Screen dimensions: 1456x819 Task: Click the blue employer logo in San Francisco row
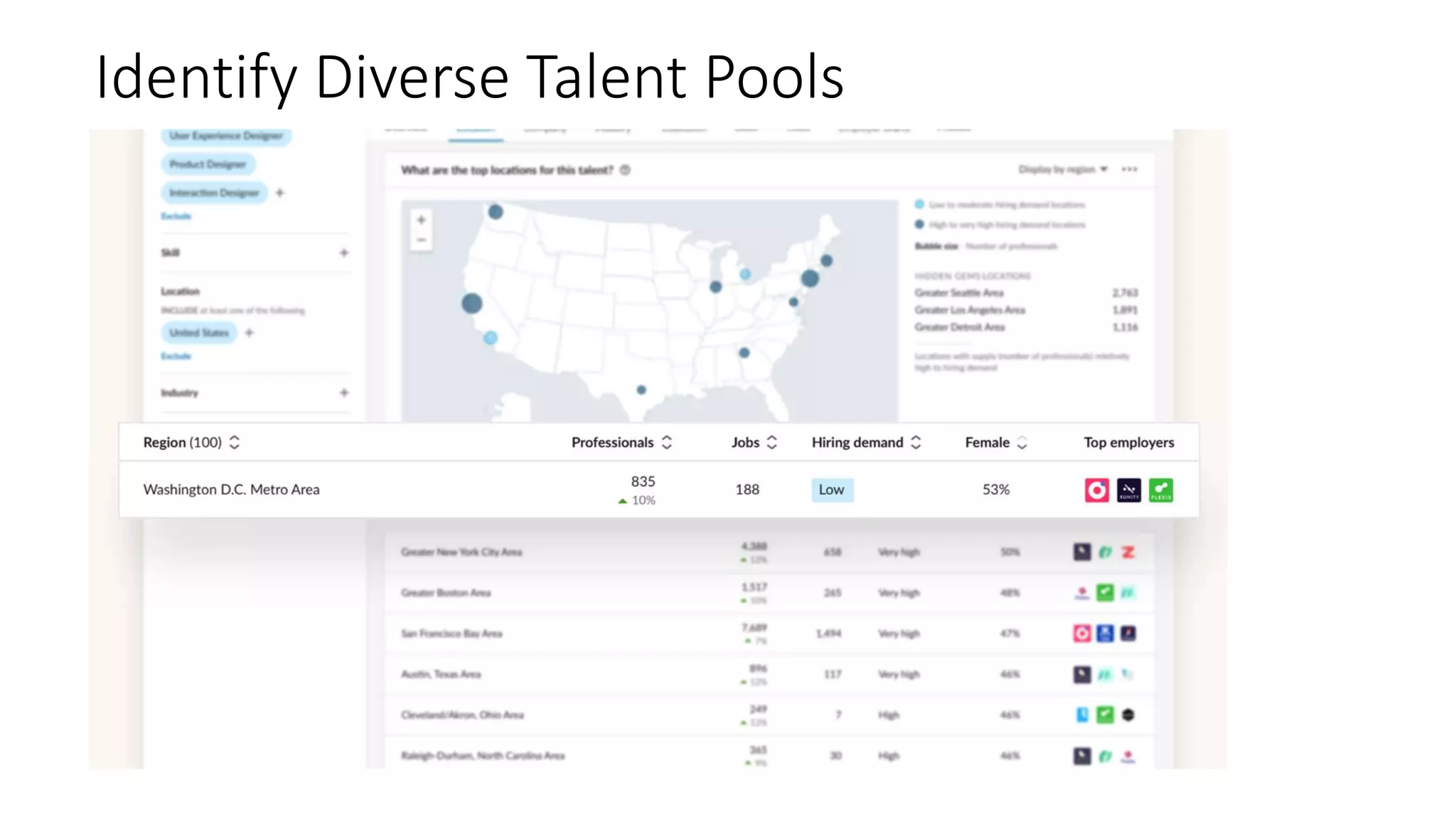[x=1105, y=633]
